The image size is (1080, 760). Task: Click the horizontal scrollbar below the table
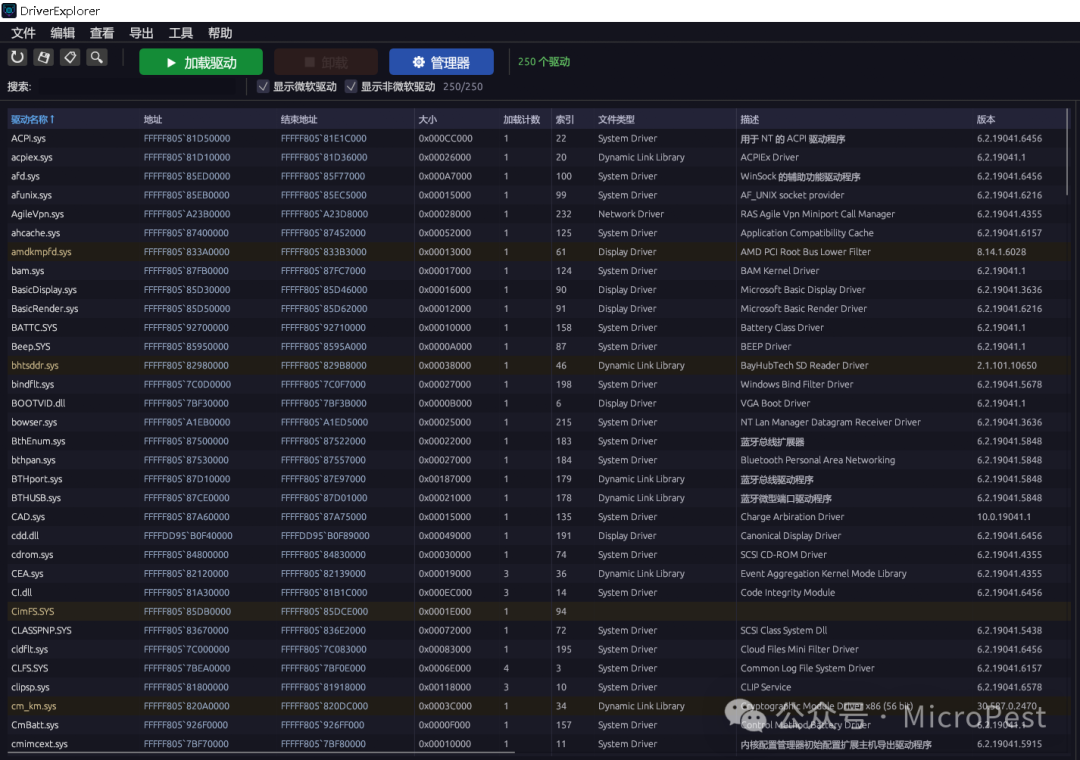[x=262, y=753]
